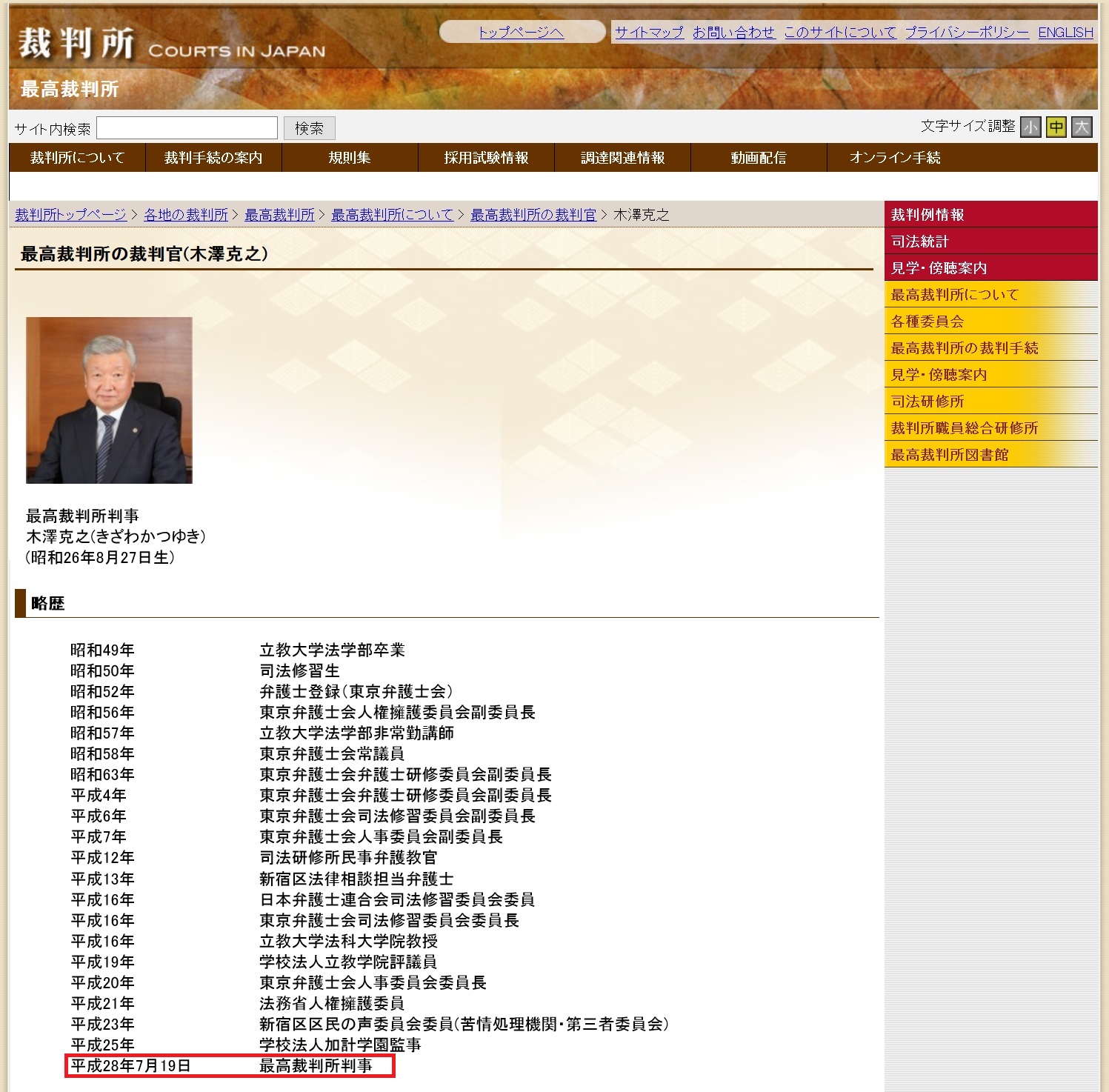Open the プライバシーポリシー page
The image size is (1109, 1092).
pos(963,33)
